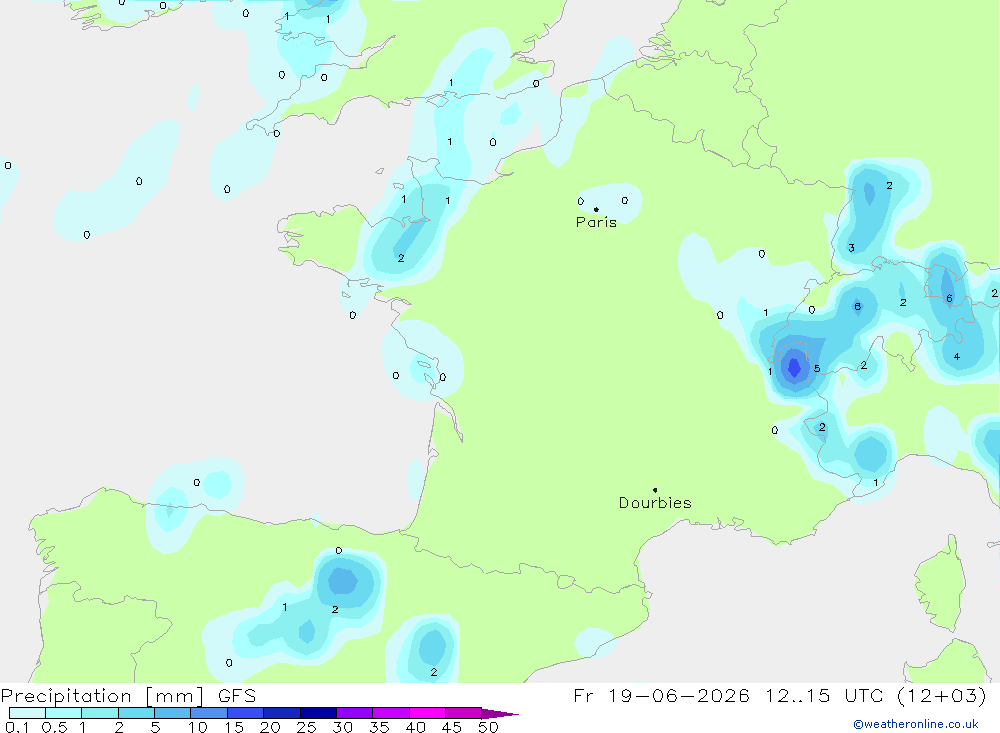Image resolution: width=1000 pixels, height=733 pixels.
Task: Select the 40–45 mm magenta legend swatch
Action: coord(427,713)
